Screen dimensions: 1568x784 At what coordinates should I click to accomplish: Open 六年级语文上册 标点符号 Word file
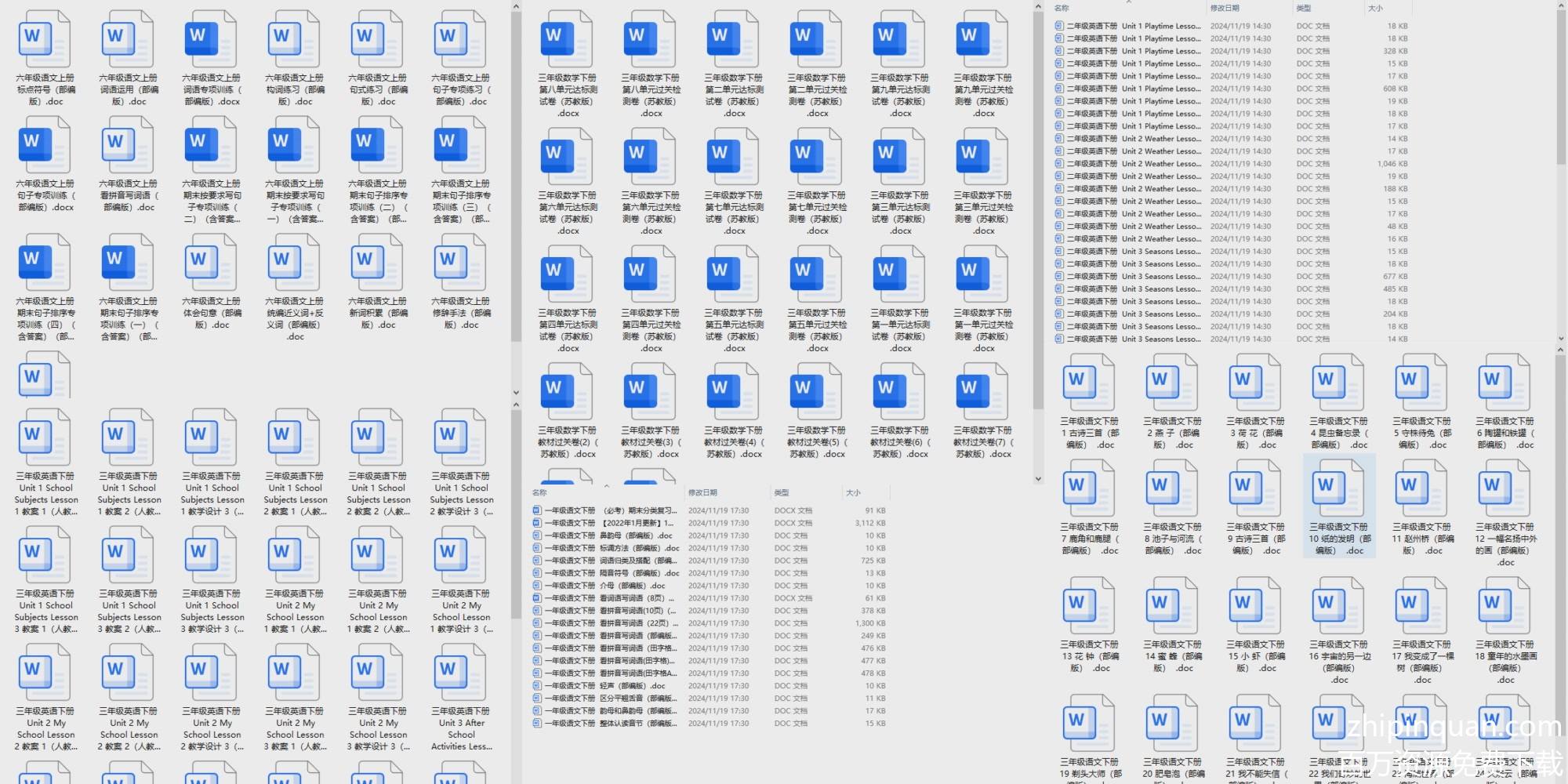pos(44,41)
